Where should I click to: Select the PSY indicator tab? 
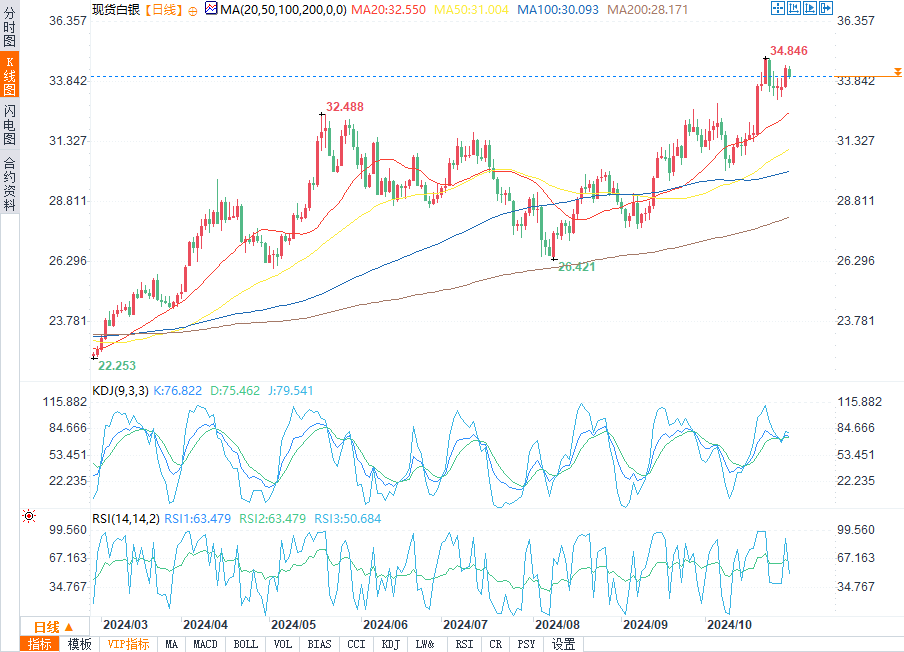pyautogui.click(x=526, y=644)
